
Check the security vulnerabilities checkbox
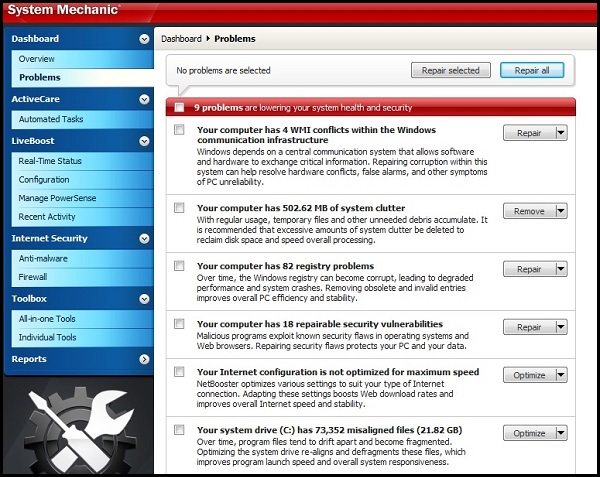click(179, 324)
